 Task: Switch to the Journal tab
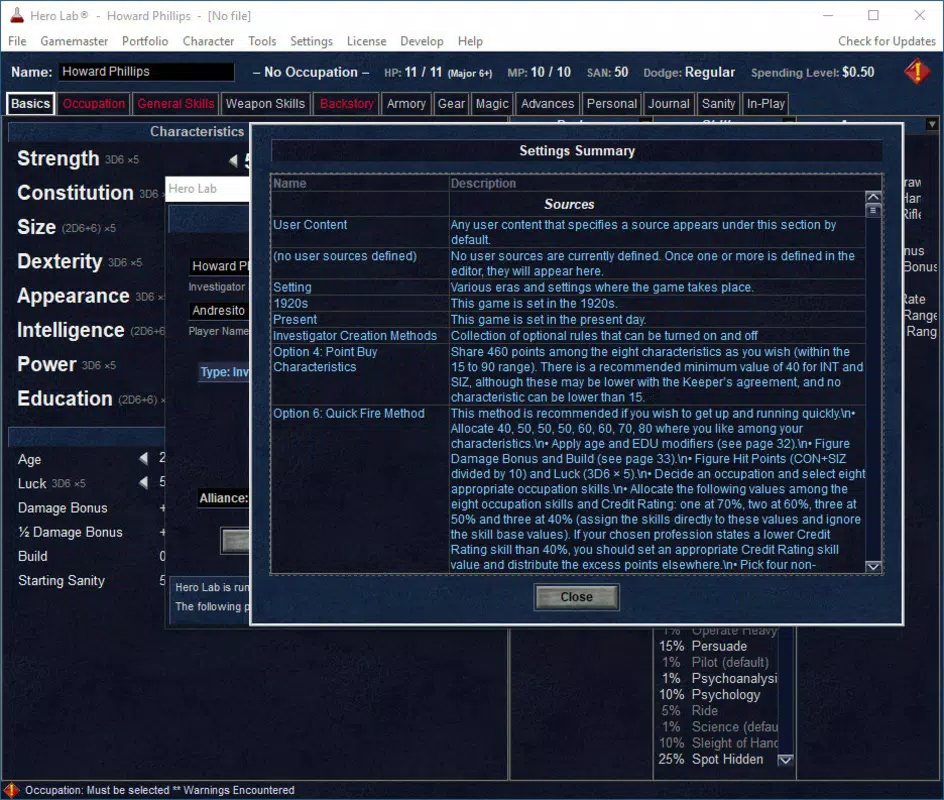(x=668, y=104)
